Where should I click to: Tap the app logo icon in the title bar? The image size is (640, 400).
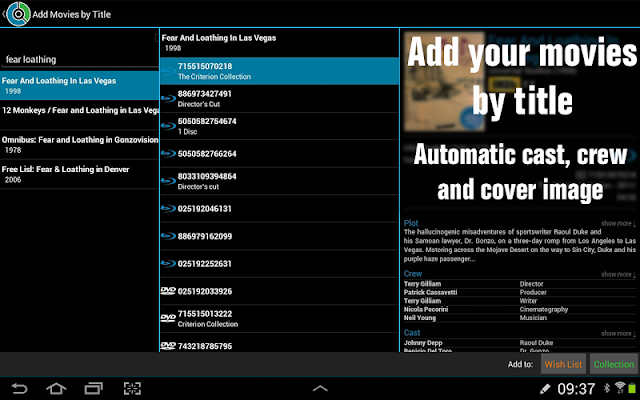[x=18, y=14]
